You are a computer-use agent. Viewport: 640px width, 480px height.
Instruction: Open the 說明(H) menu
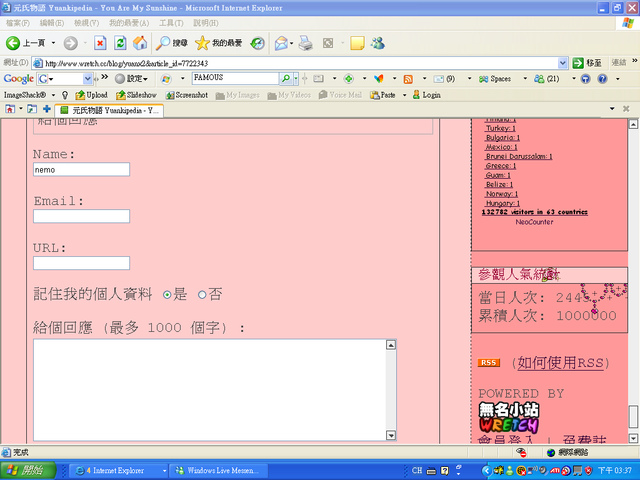206,23
